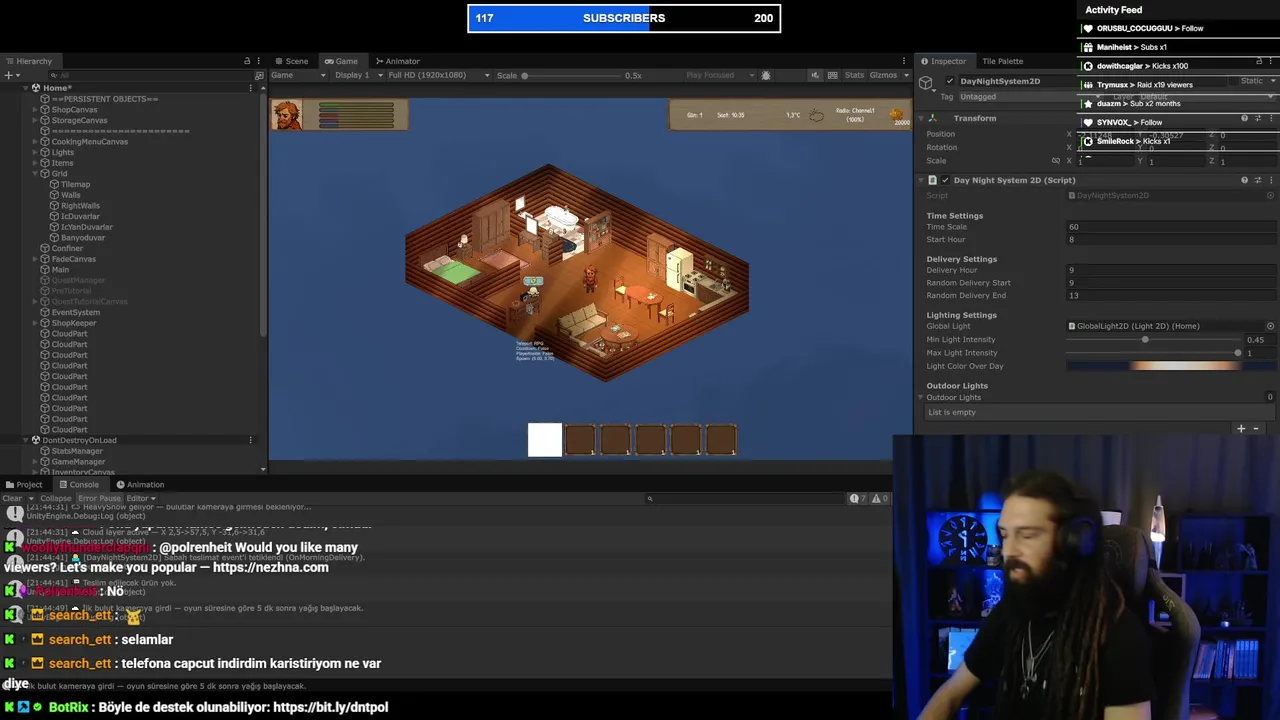Screen dimensions: 1280x720
Task: Open the DontDestroyOnLoad scene kebab options menu
Action: [251, 440]
